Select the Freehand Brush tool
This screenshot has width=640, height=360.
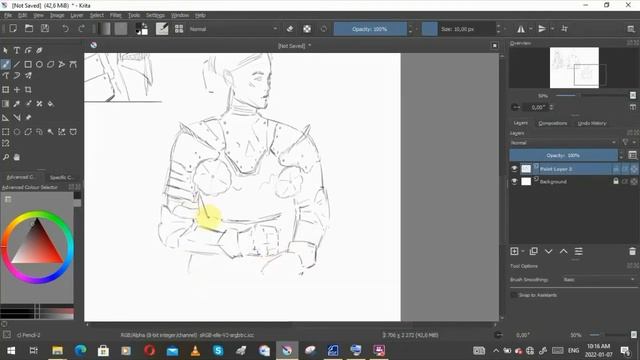coord(6,64)
